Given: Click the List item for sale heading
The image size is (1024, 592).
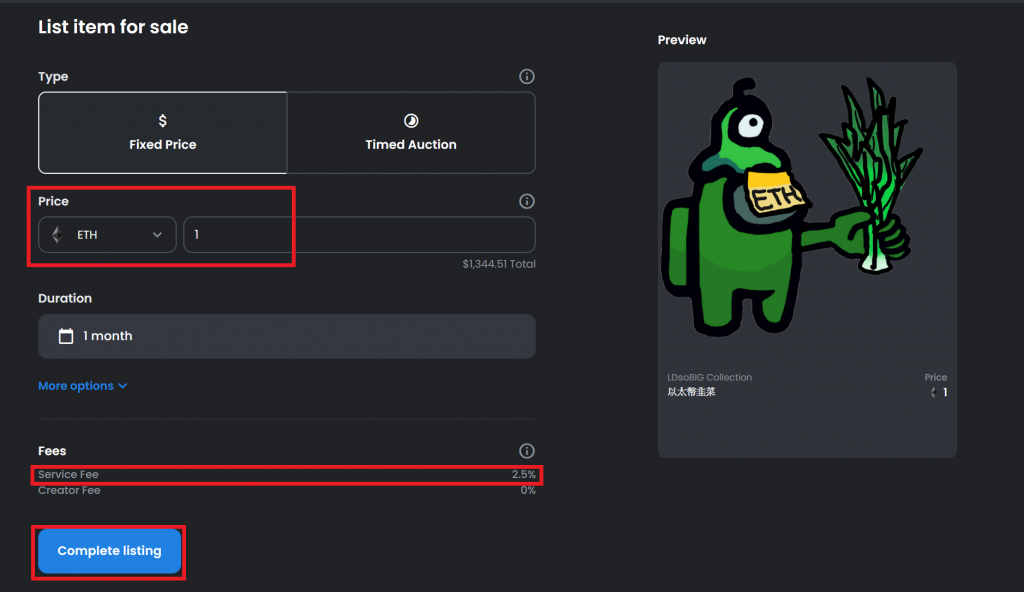Looking at the screenshot, I should click(x=113, y=27).
